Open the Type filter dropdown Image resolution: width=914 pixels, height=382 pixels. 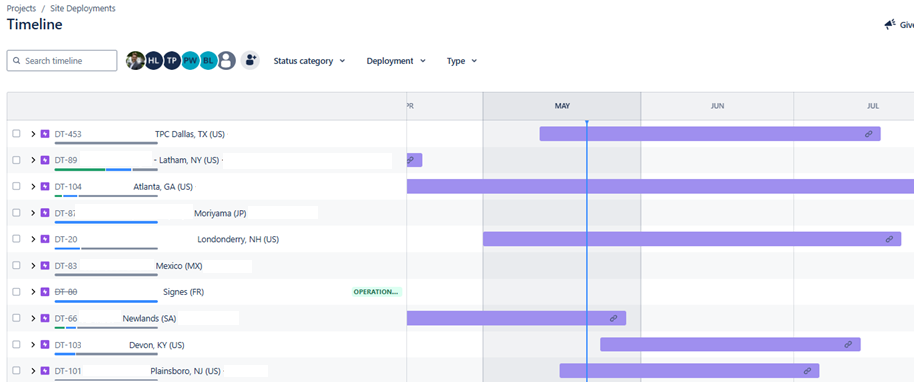[x=462, y=61]
